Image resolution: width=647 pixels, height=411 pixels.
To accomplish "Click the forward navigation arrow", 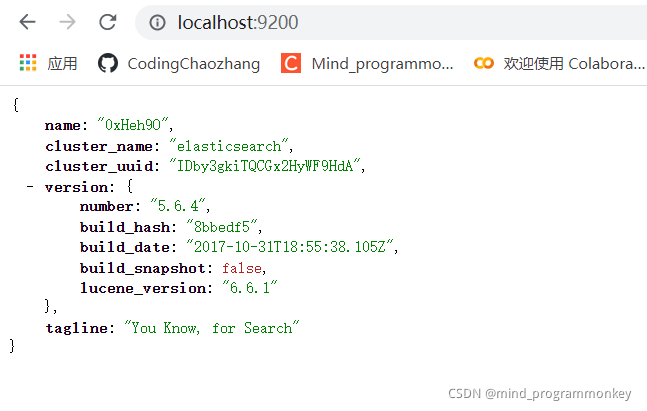I will [x=68, y=22].
